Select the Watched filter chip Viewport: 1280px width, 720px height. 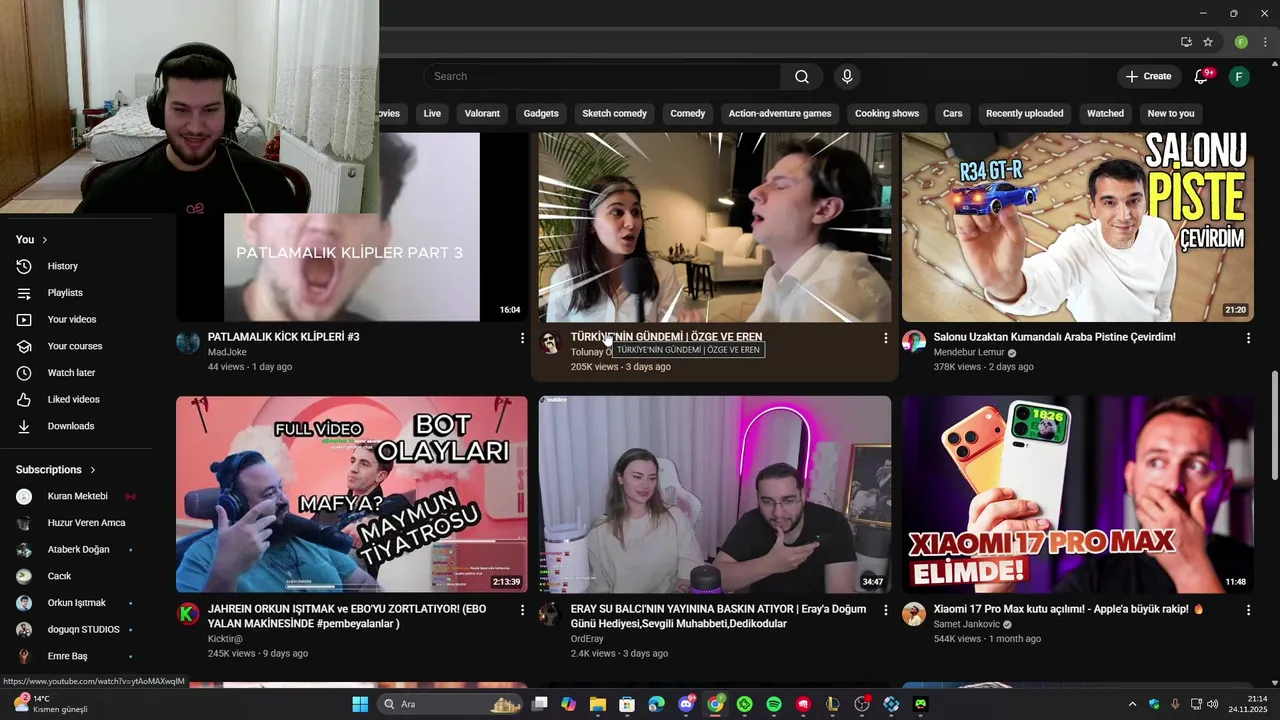pos(1106,114)
